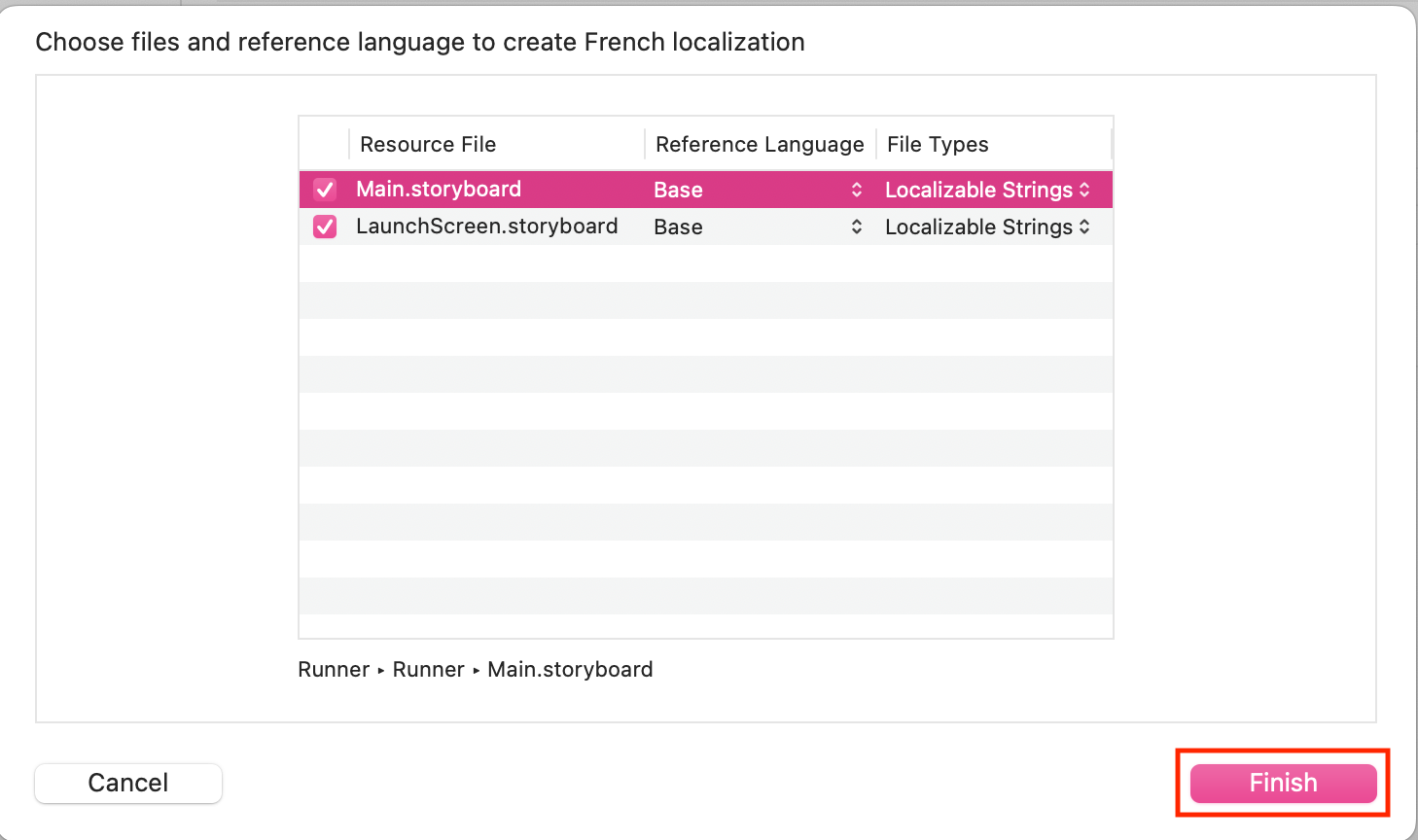The image size is (1418, 840).
Task: Click the blank checkbox column header
Action: click(x=324, y=144)
